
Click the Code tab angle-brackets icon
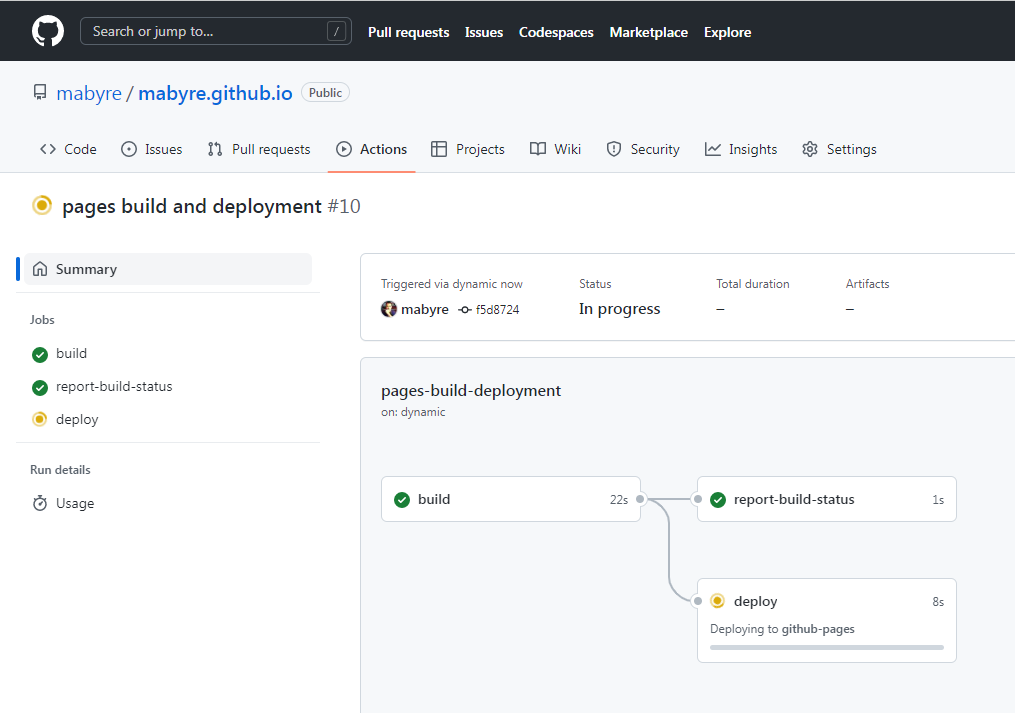click(48, 149)
